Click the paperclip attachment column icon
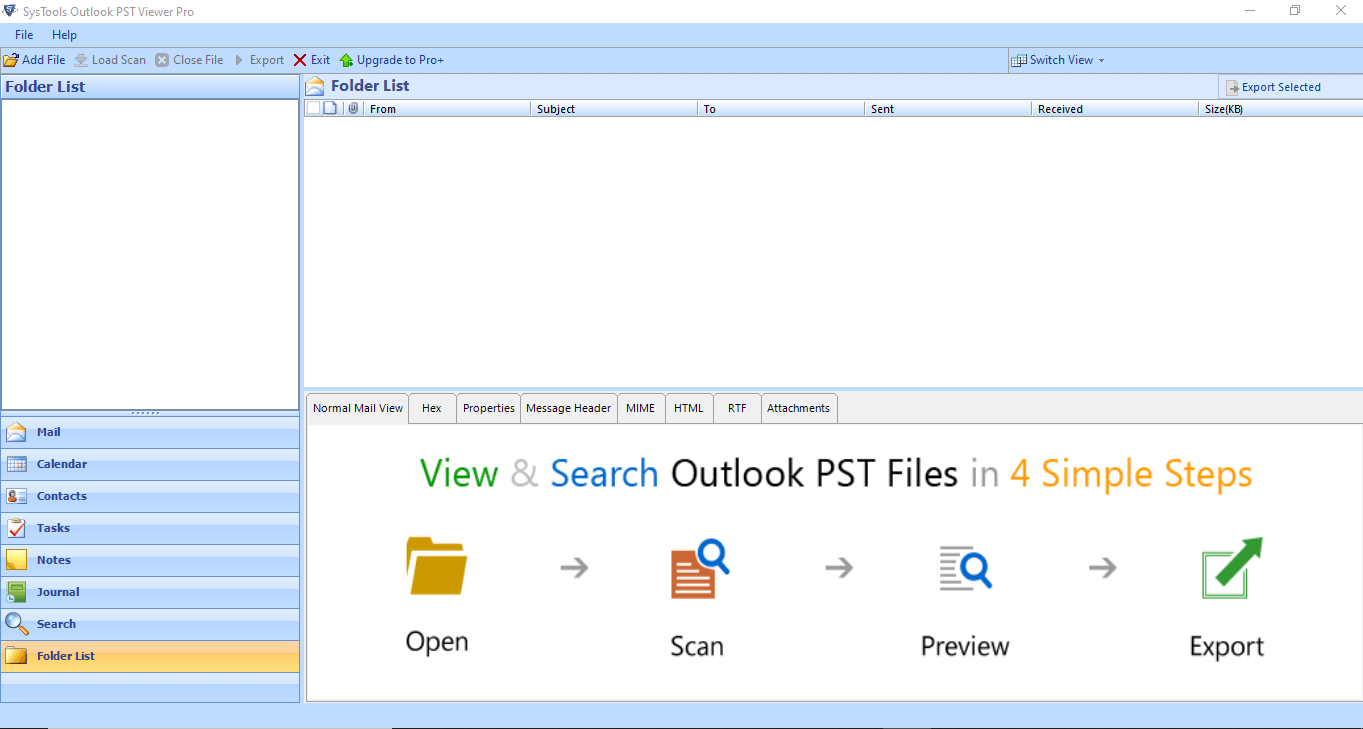1363x729 pixels. (x=353, y=108)
